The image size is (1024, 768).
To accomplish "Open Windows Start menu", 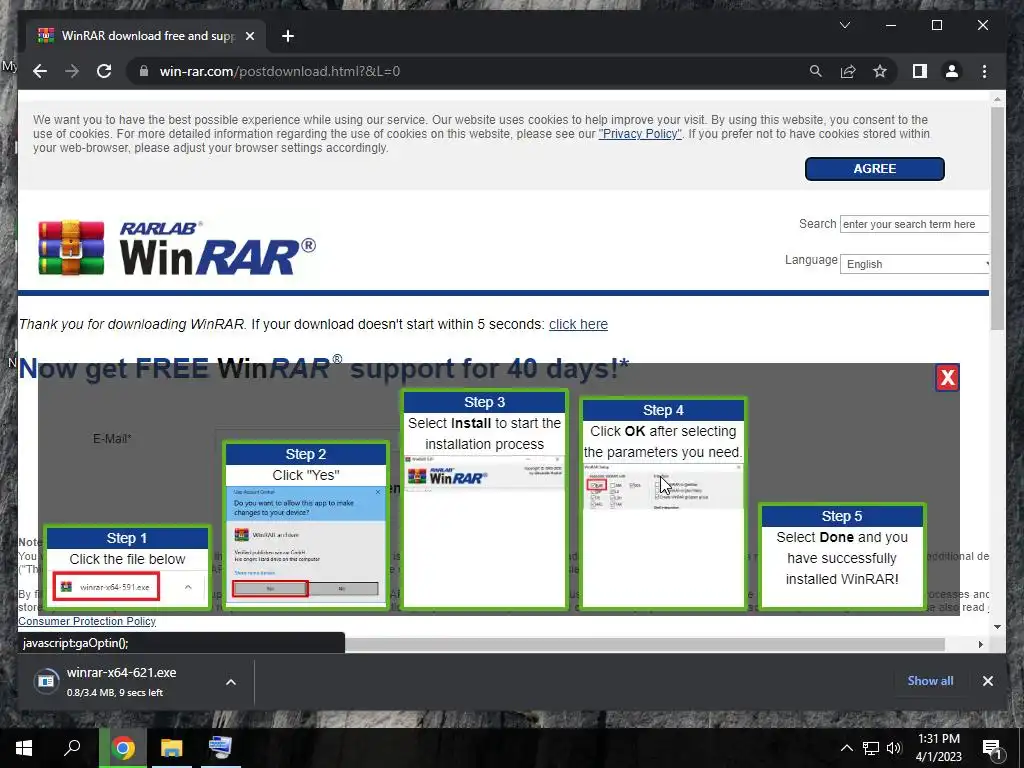I will (x=24, y=748).
